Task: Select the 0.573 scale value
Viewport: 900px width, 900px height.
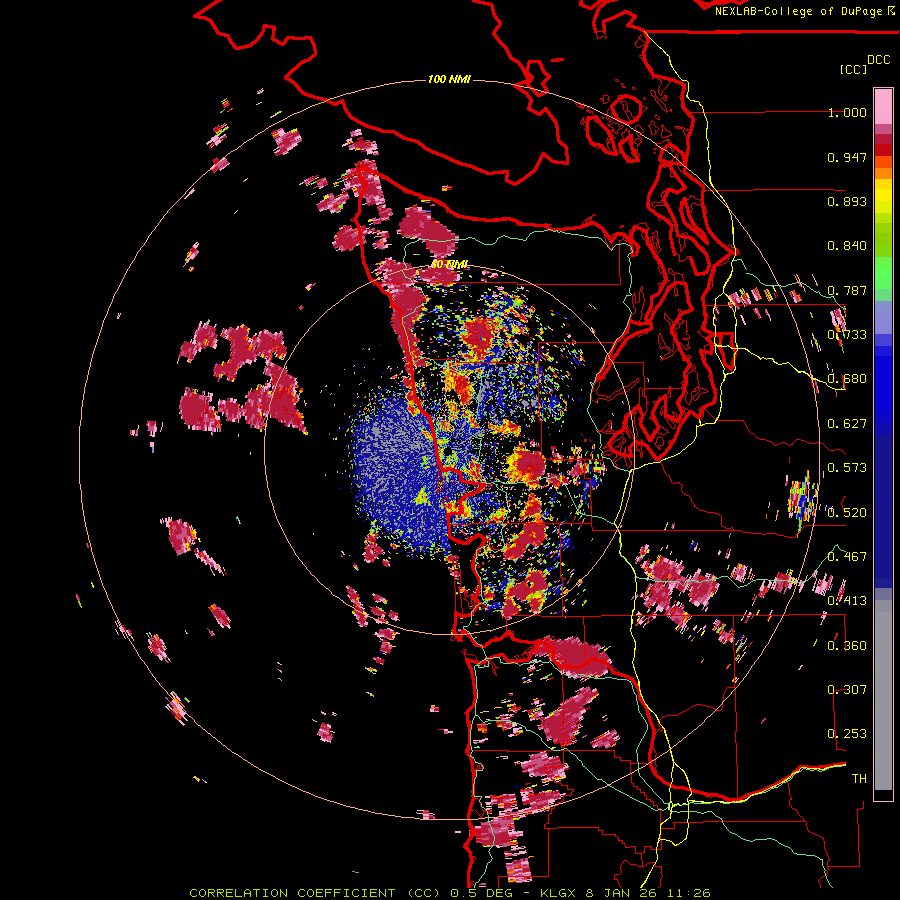Action: coord(847,468)
